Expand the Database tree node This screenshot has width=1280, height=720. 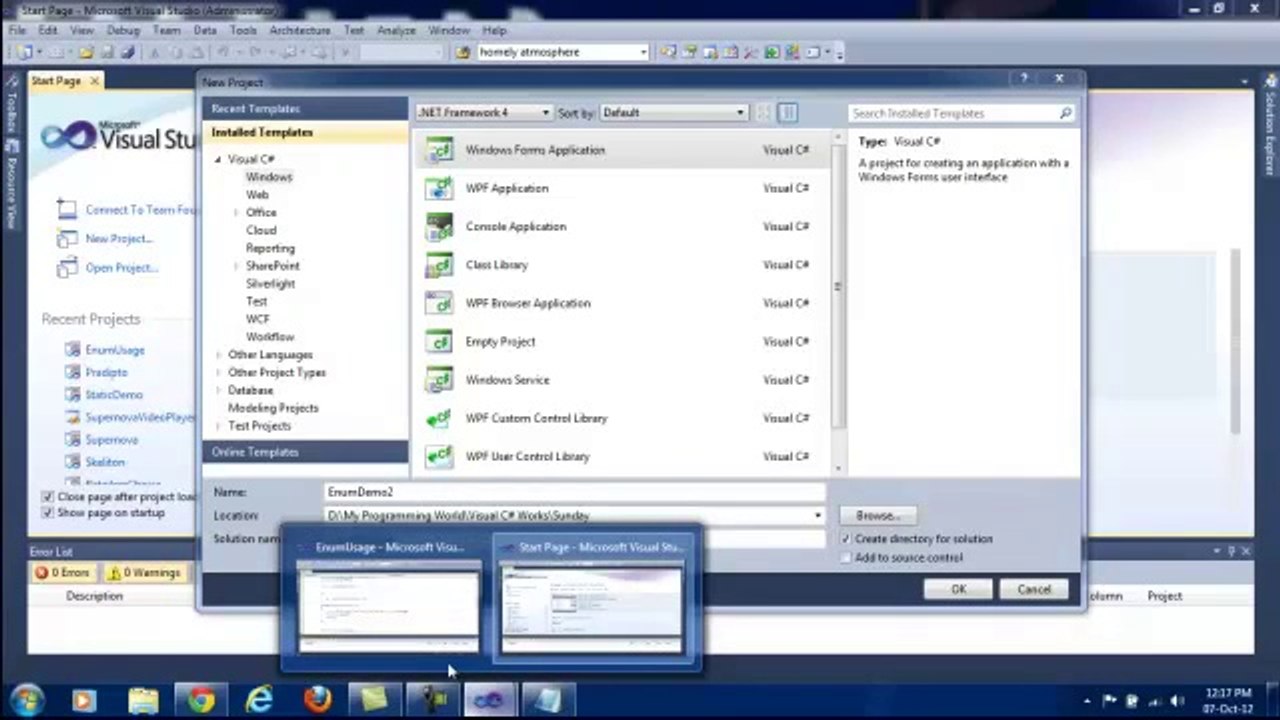tap(218, 391)
